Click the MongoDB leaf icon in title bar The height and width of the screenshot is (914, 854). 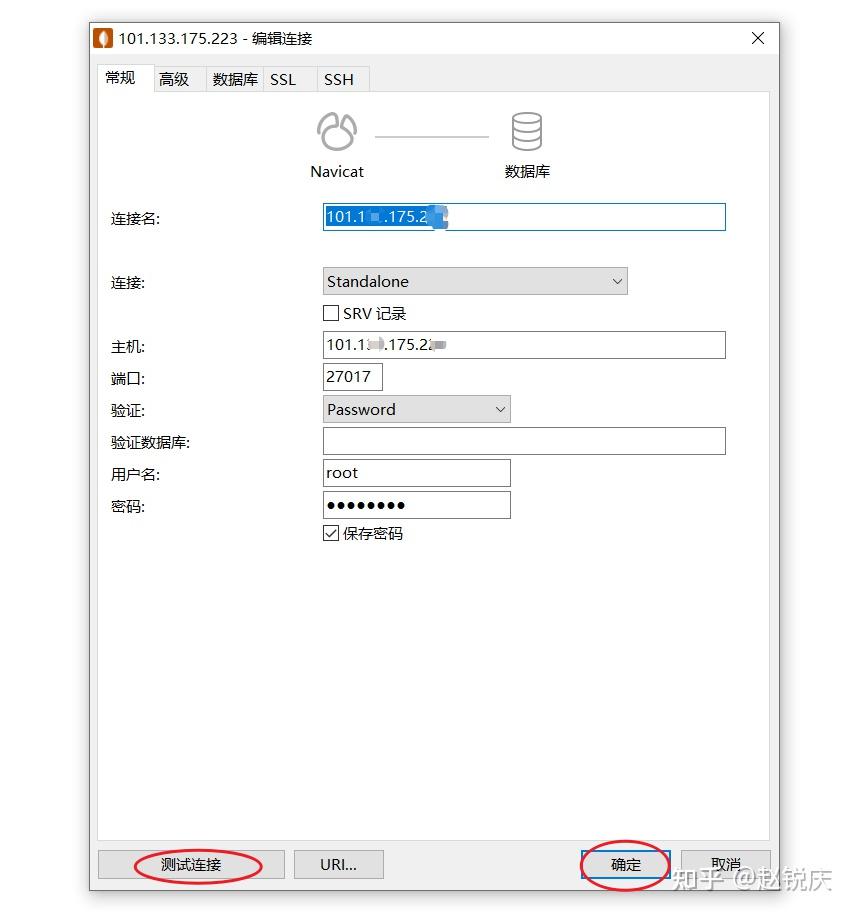[x=103, y=38]
